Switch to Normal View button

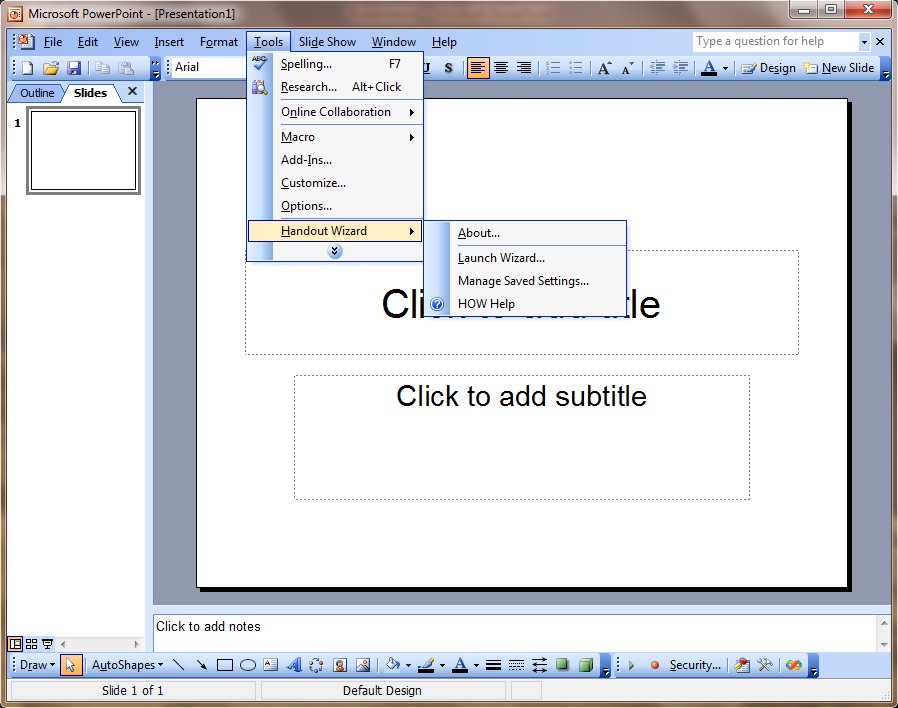15,643
